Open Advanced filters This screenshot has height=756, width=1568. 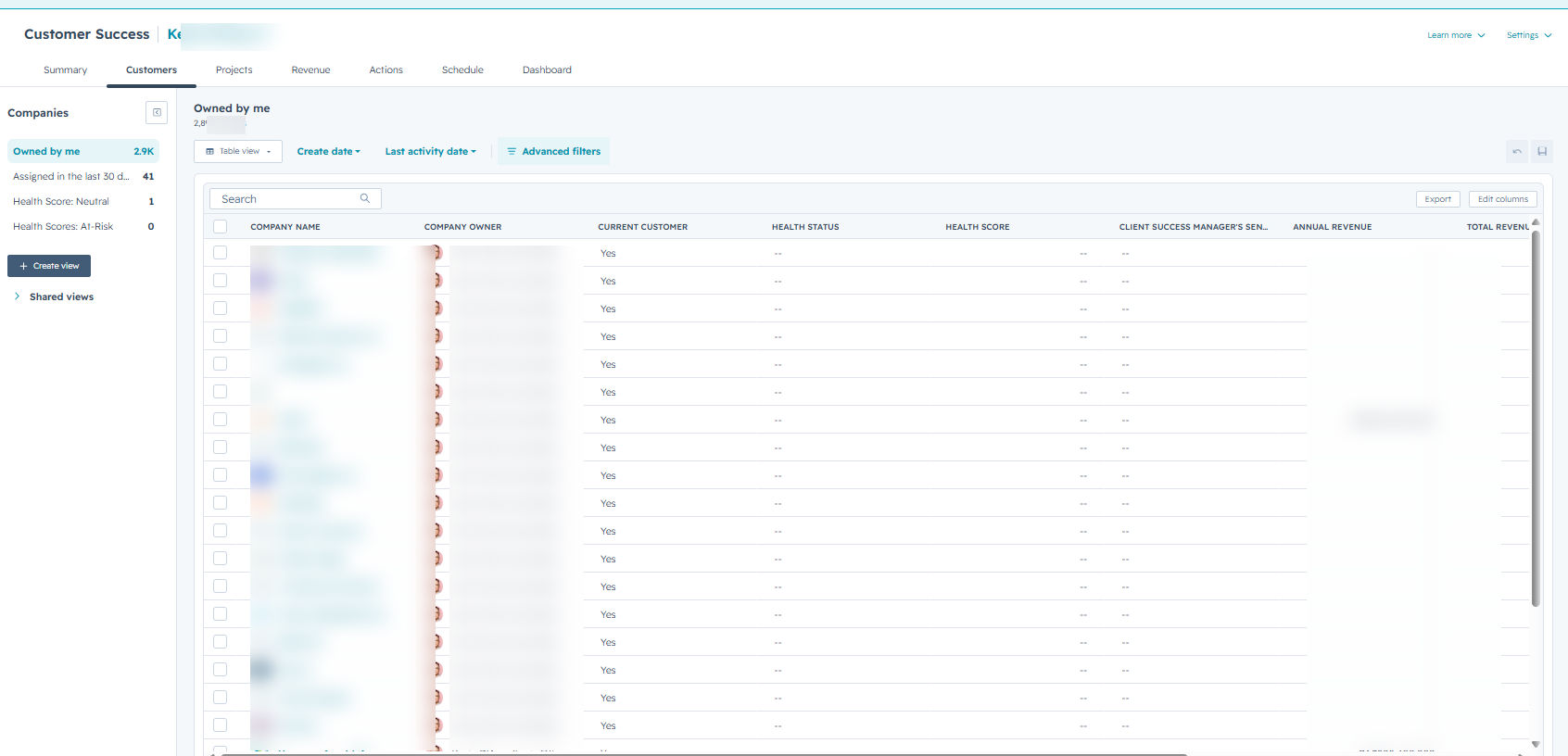tap(553, 151)
